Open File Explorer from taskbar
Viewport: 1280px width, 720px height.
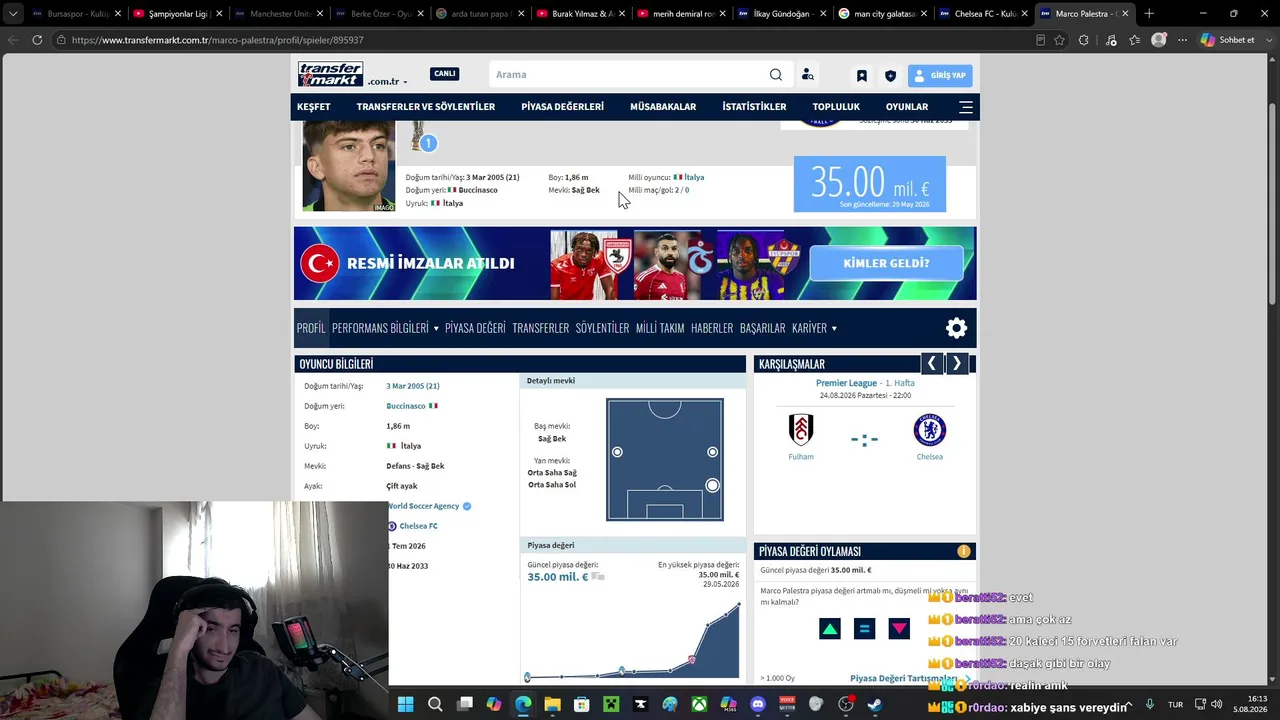[x=552, y=705]
